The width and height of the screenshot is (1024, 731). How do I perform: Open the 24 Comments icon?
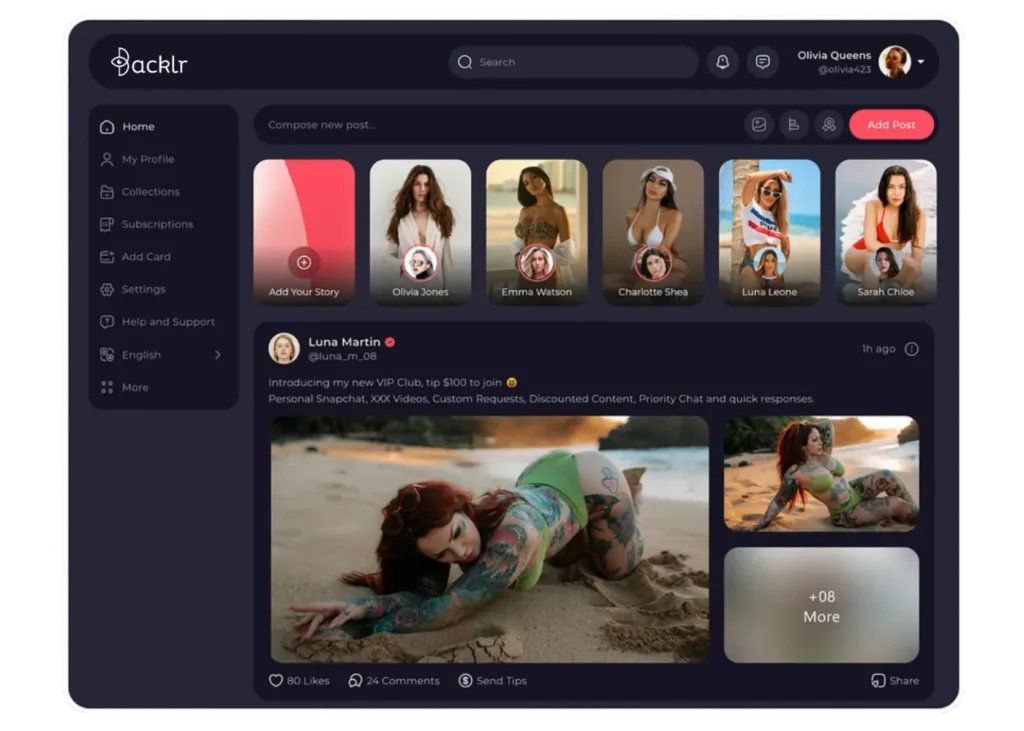(355, 681)
